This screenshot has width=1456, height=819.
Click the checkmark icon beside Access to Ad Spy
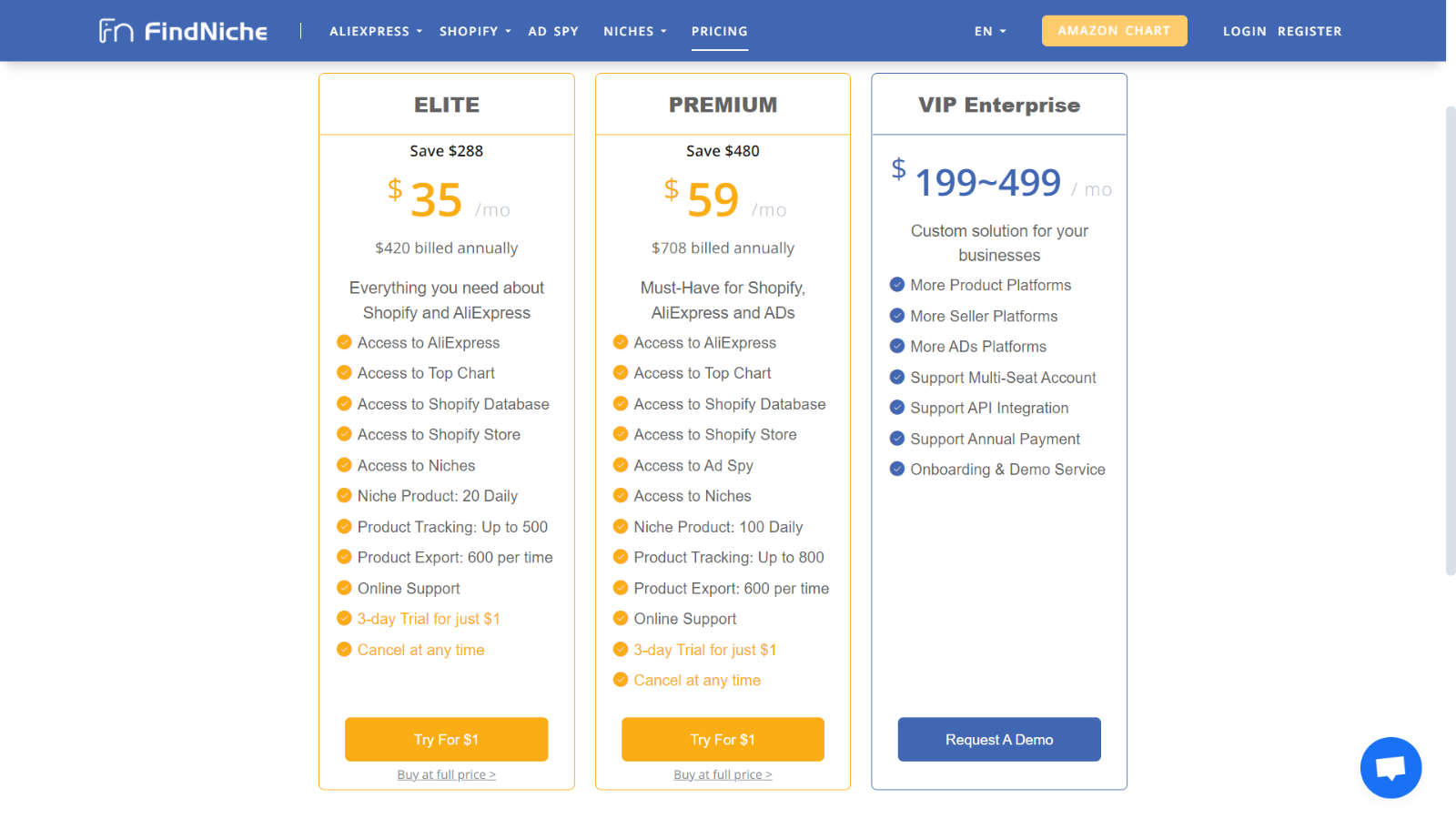(621, 465)
